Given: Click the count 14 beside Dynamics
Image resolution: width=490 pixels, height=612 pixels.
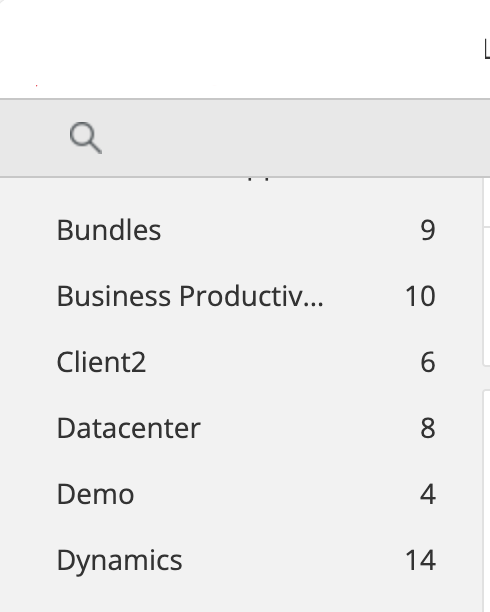Looking at the screenshot, I should coord(421,560).
